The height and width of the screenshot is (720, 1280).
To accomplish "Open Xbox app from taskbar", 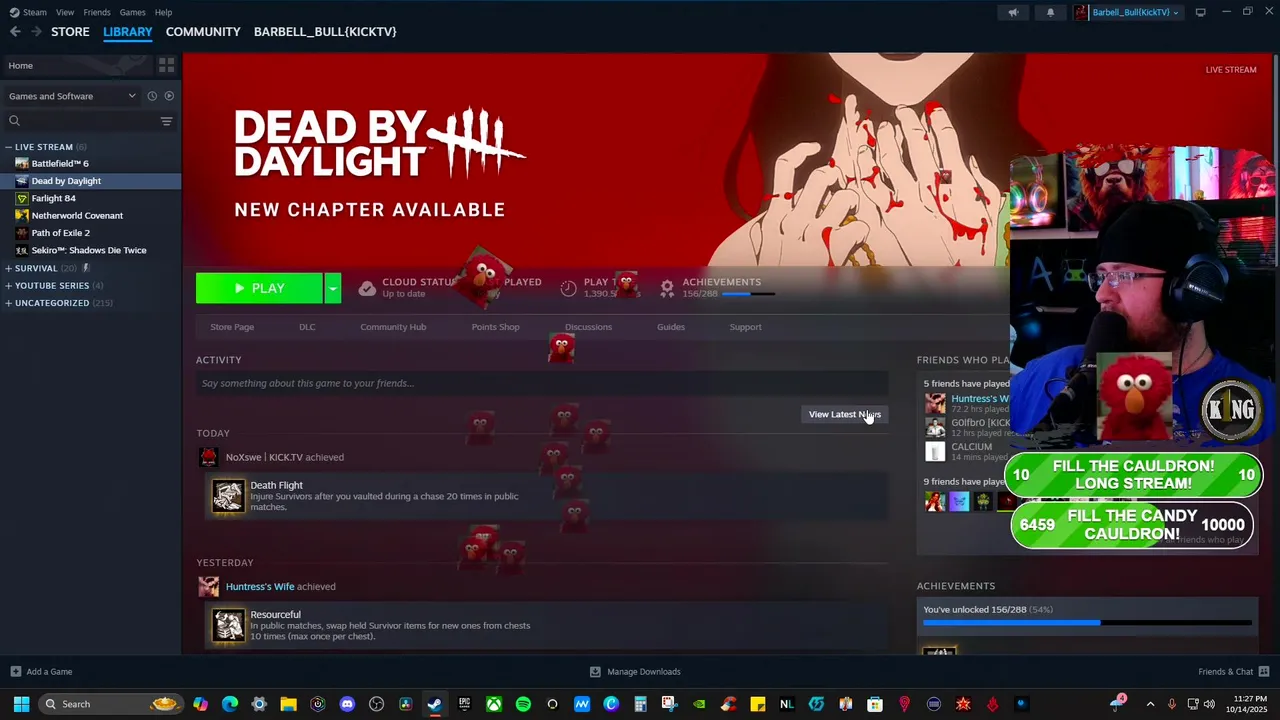I will pyautogui.click(x=494, y=704).
